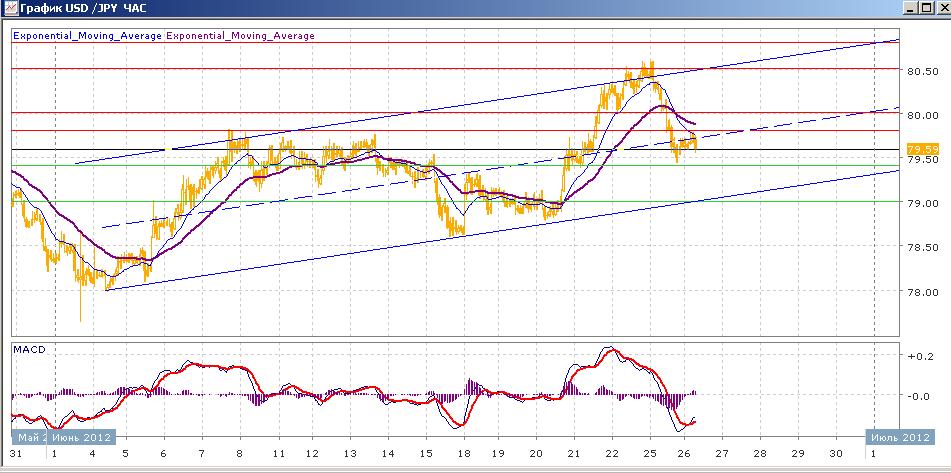The width and height of the screenshot is (951, 473).
Task: Click date label 5 on time axis
Action: click(126, 454)
